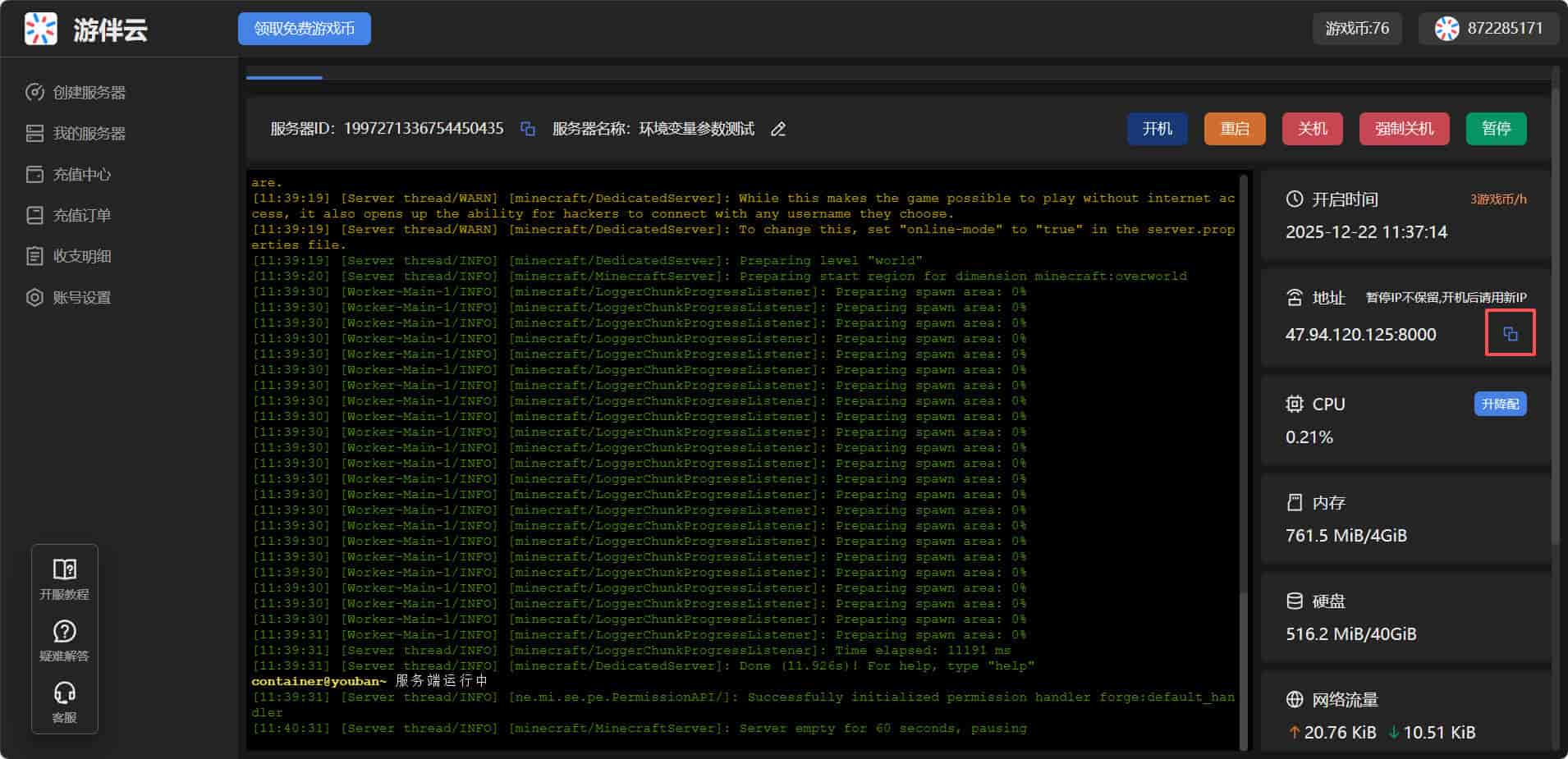The width and height of the screenshot is (1568, 759).
Task: Click the red 关机 shutdown button
Action: pyautogui.click(x=1312, y=129)
